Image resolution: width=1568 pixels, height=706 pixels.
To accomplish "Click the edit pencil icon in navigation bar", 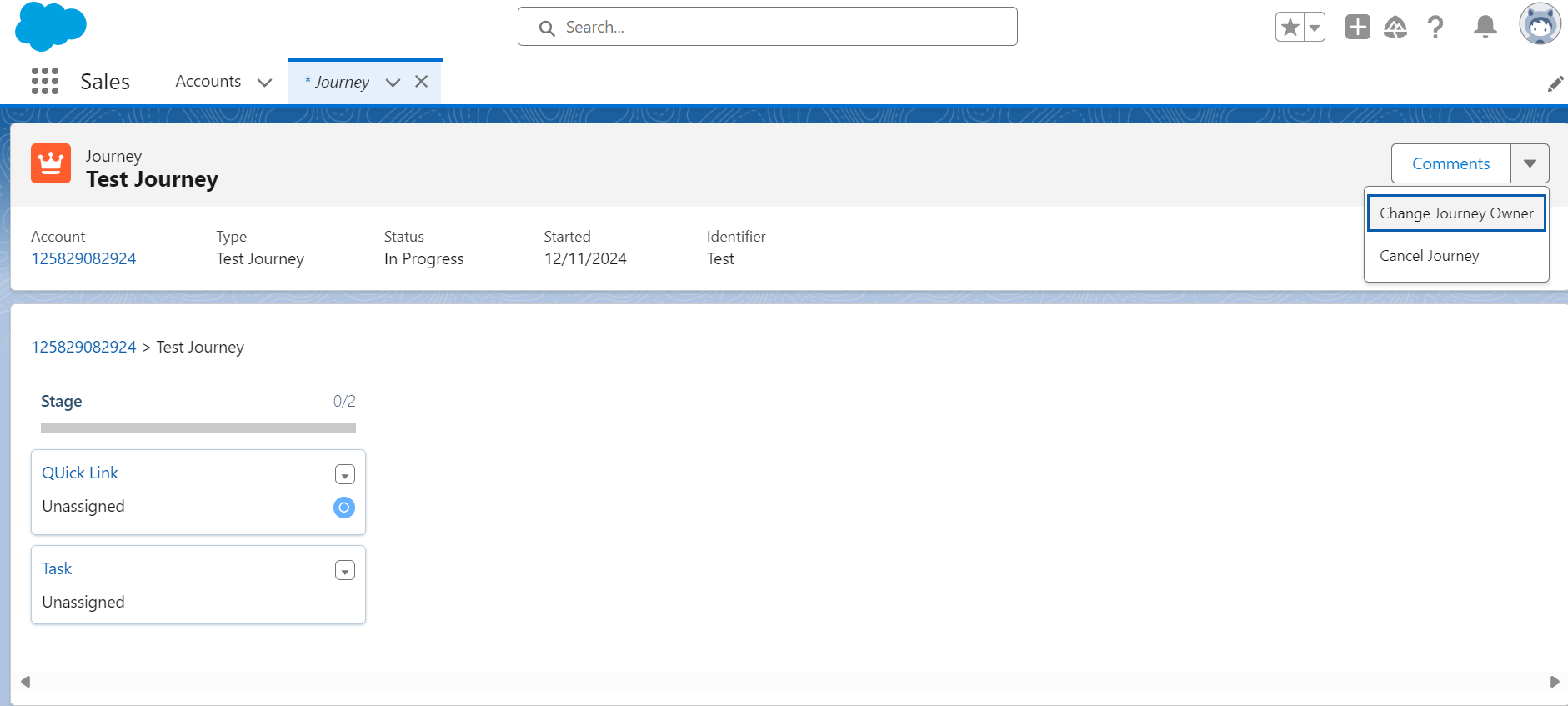I will click(x=1555, y=84).
